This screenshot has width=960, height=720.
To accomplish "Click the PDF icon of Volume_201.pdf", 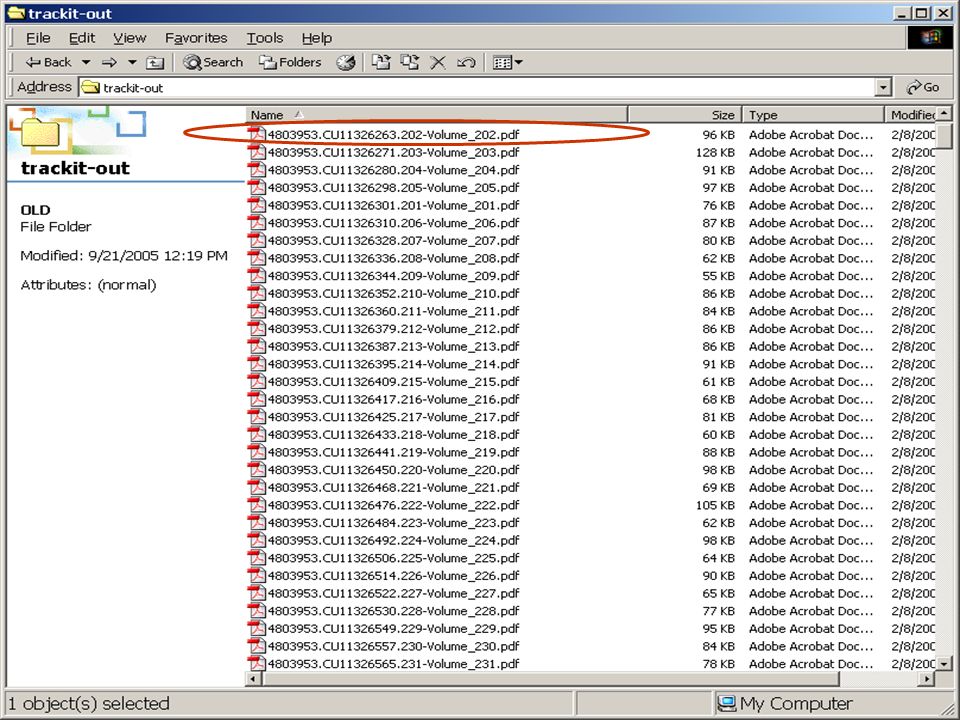I will pos(257,205).
